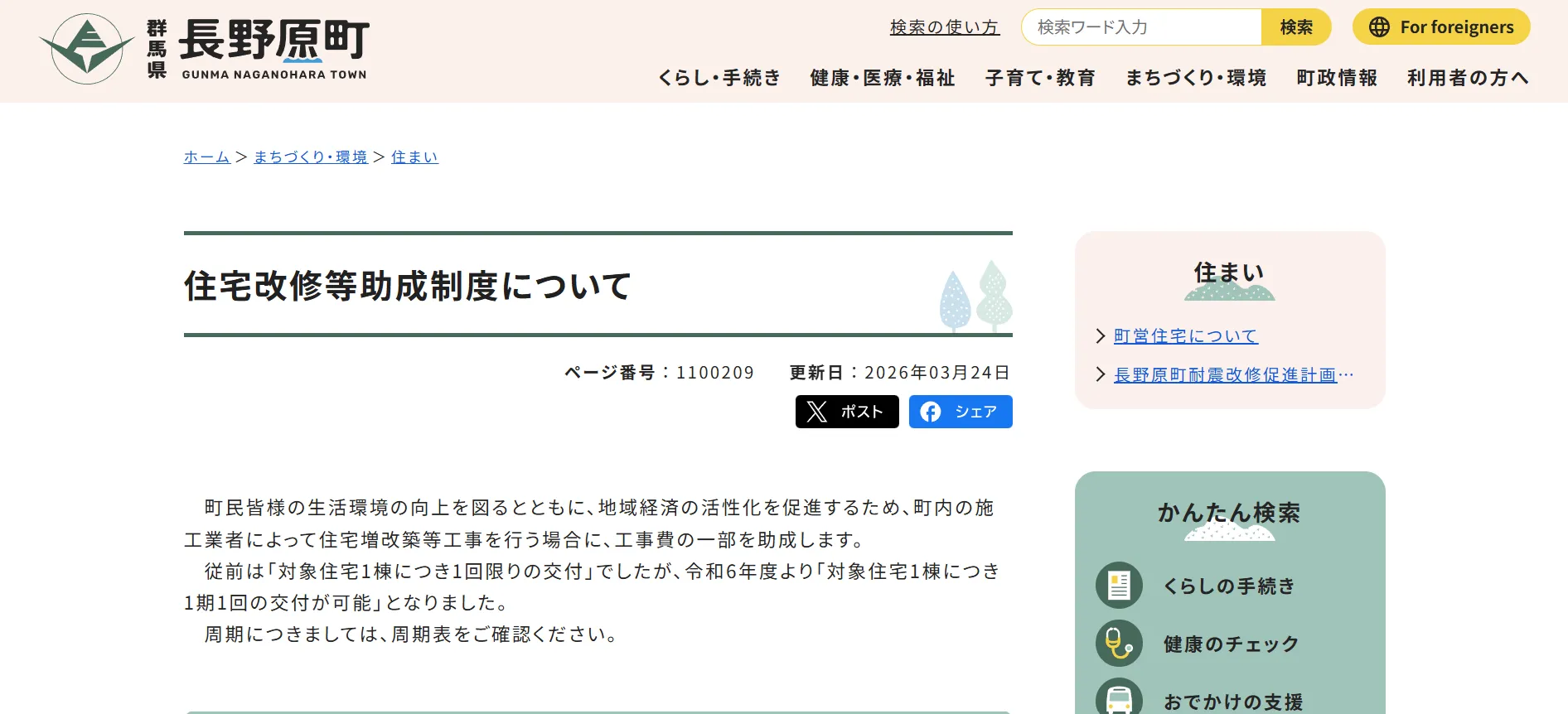Open the 町政情報 menu

(1337, 78)
